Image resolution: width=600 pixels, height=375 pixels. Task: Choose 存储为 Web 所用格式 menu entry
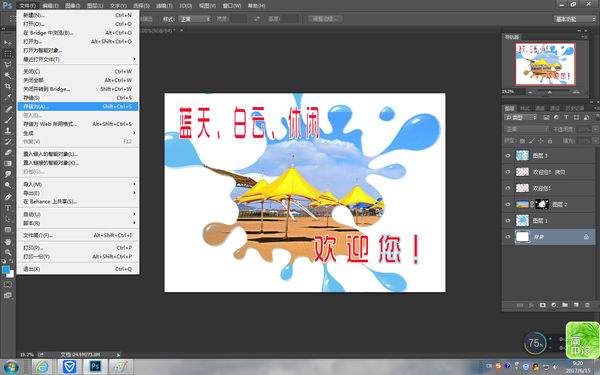[78, 124]
